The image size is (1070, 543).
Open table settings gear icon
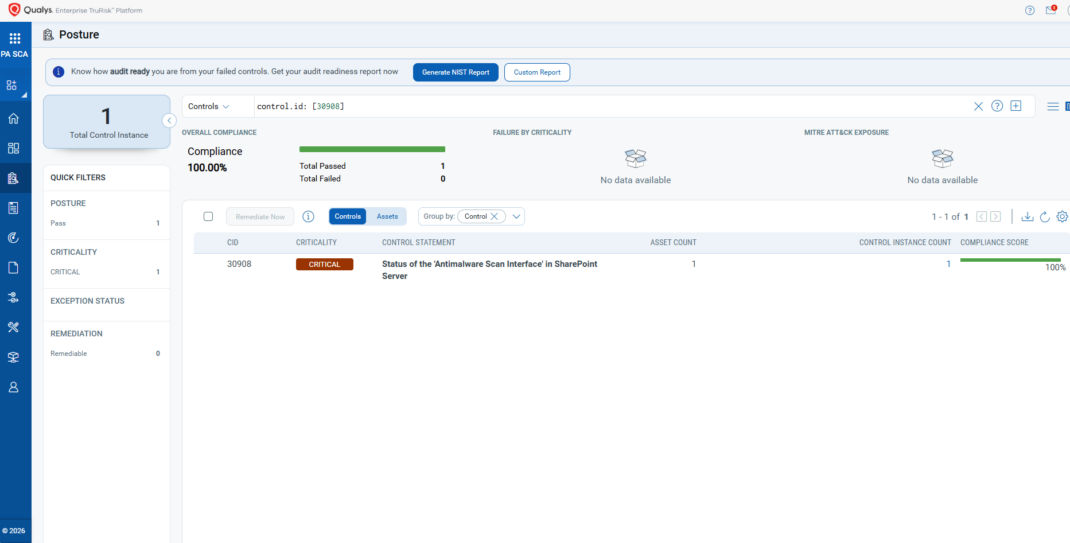click(1062, 216)
